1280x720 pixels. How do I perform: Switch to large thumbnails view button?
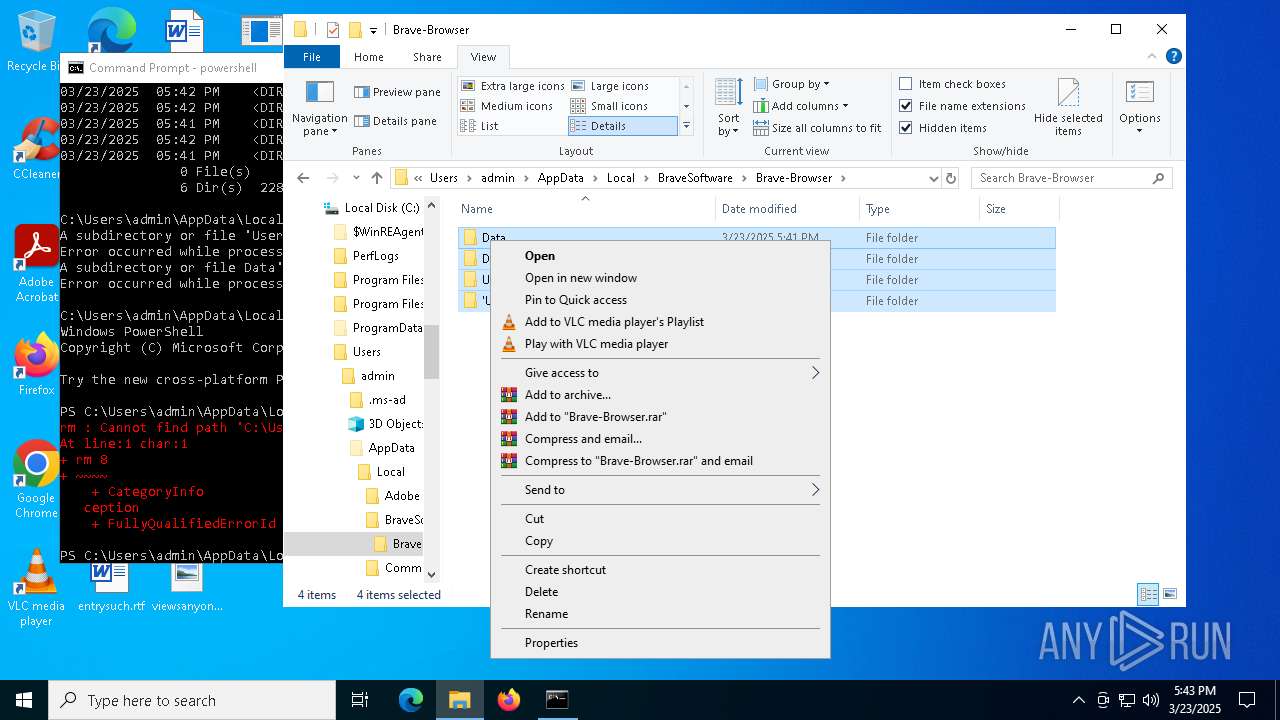coord(1169,594)
